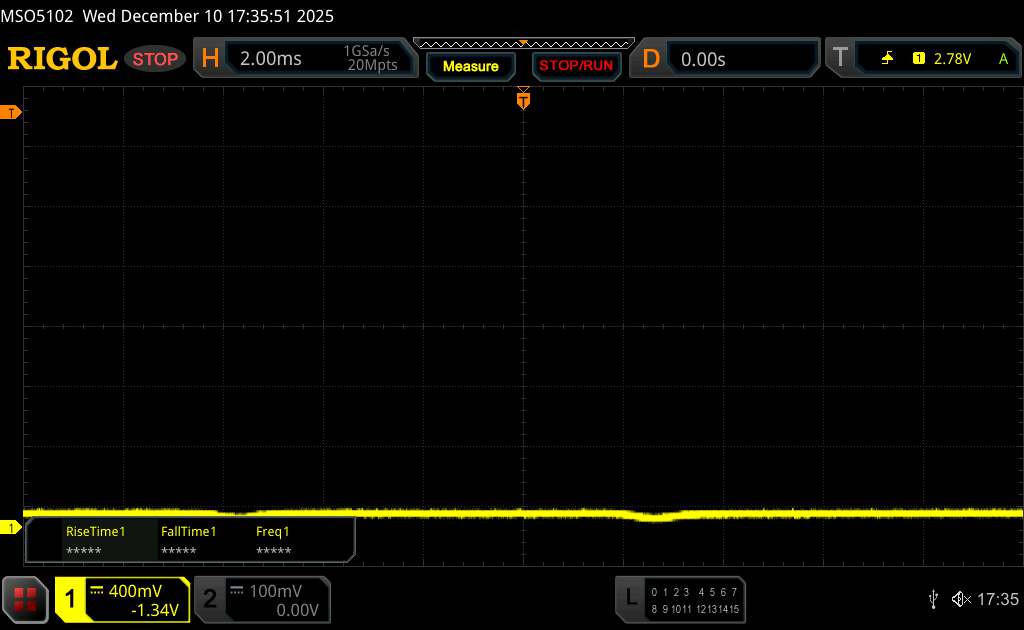Enable channel 2 at 100mV
This screenshot has height=630, width=1024.
260,599
